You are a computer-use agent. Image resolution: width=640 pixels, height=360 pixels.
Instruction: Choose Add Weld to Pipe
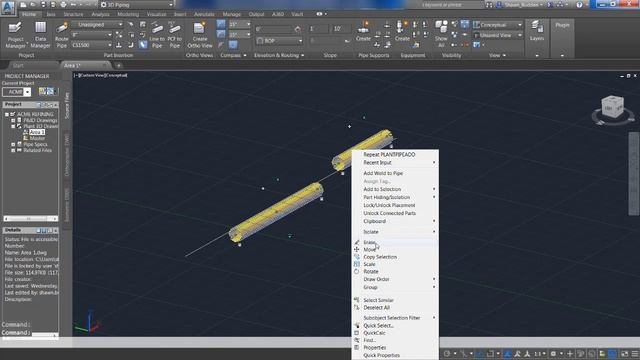click(396, 173)
